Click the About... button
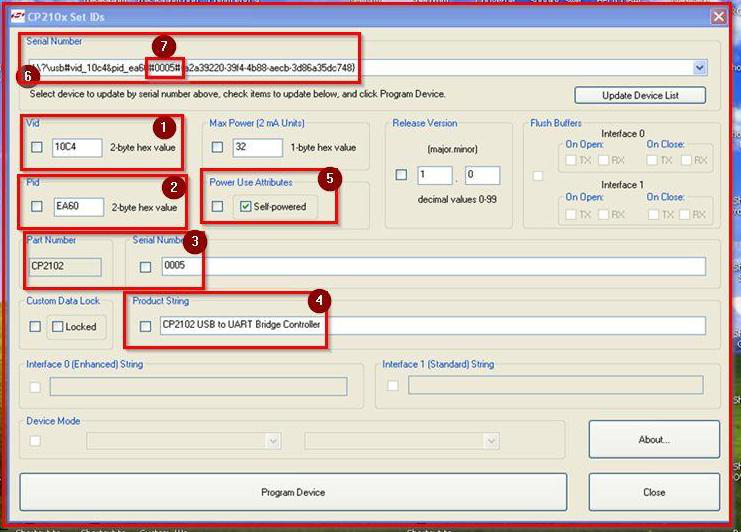 click(x=654, y=440)
